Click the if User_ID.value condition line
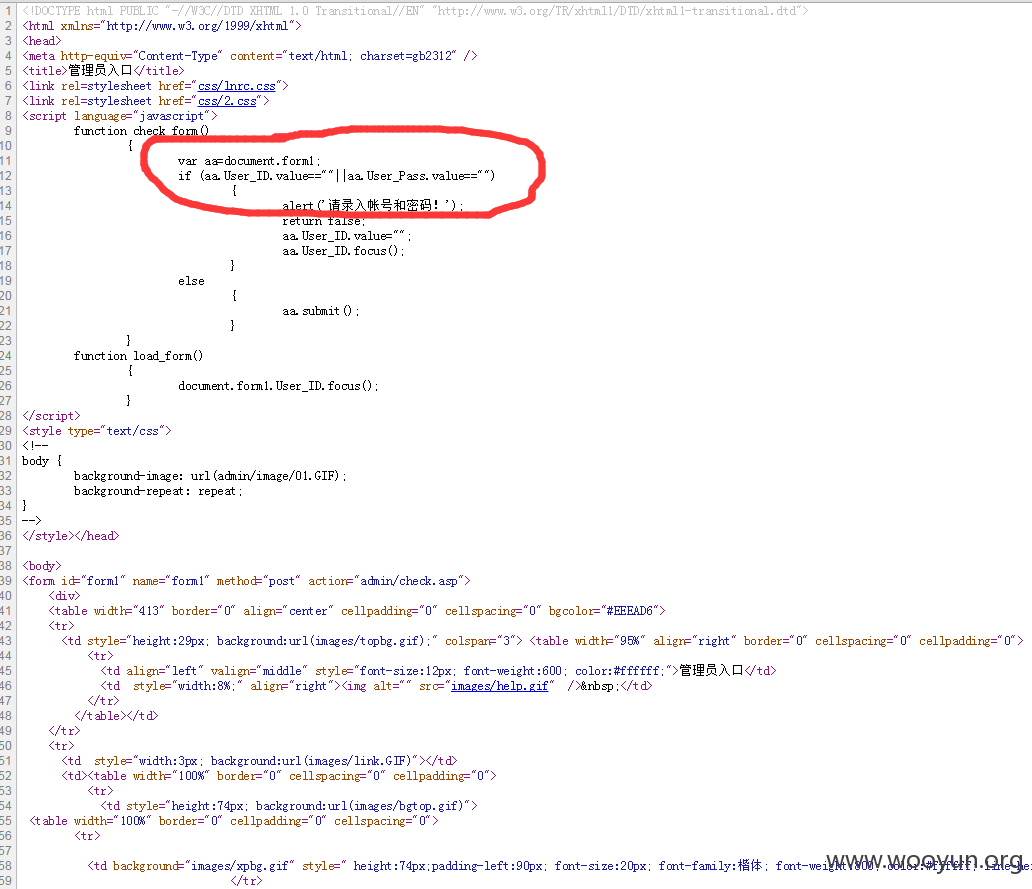The height and width of the screenshot is (889, 1032). pos(336,176)
